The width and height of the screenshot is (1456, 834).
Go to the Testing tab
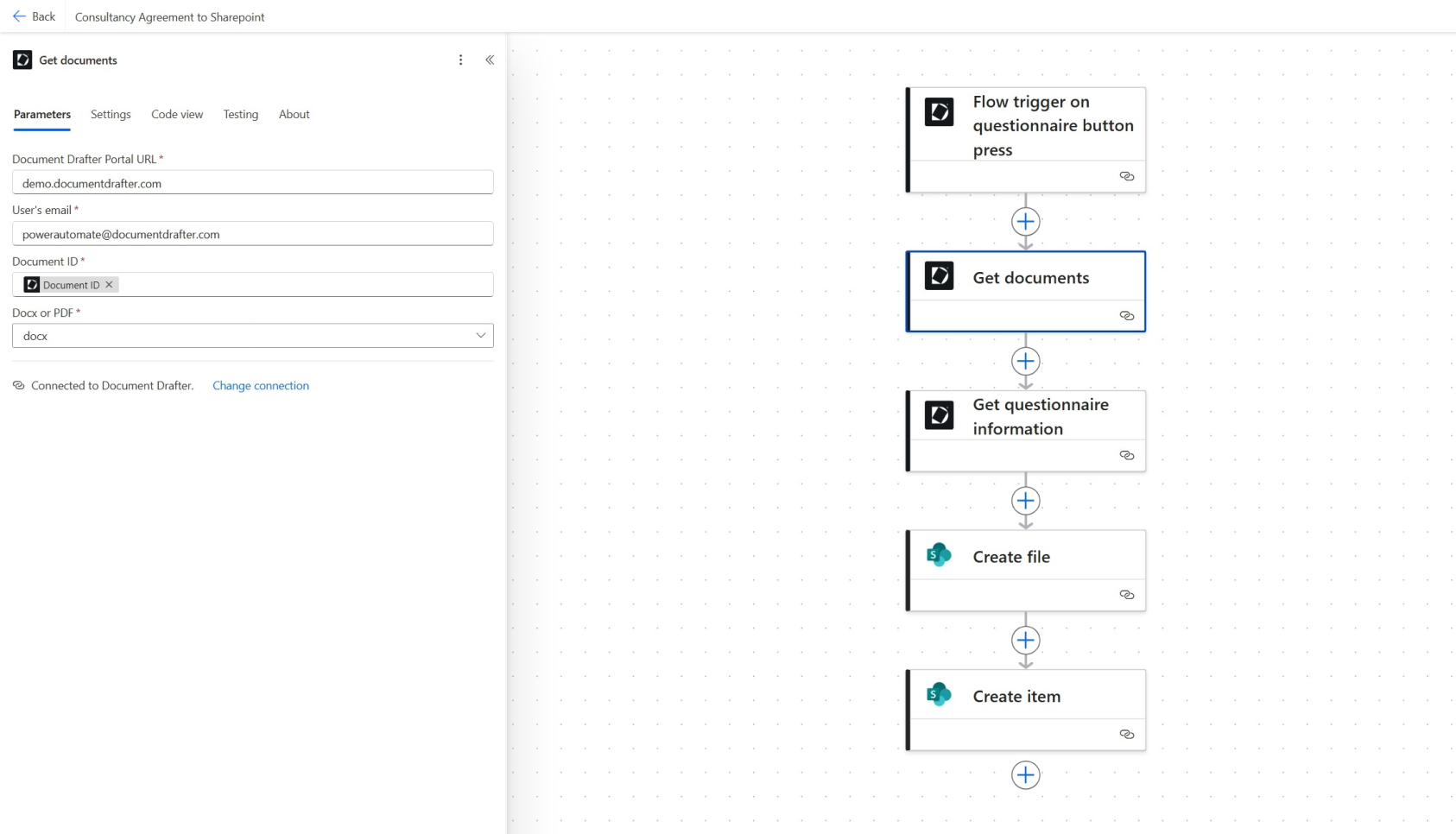point(240,114)
